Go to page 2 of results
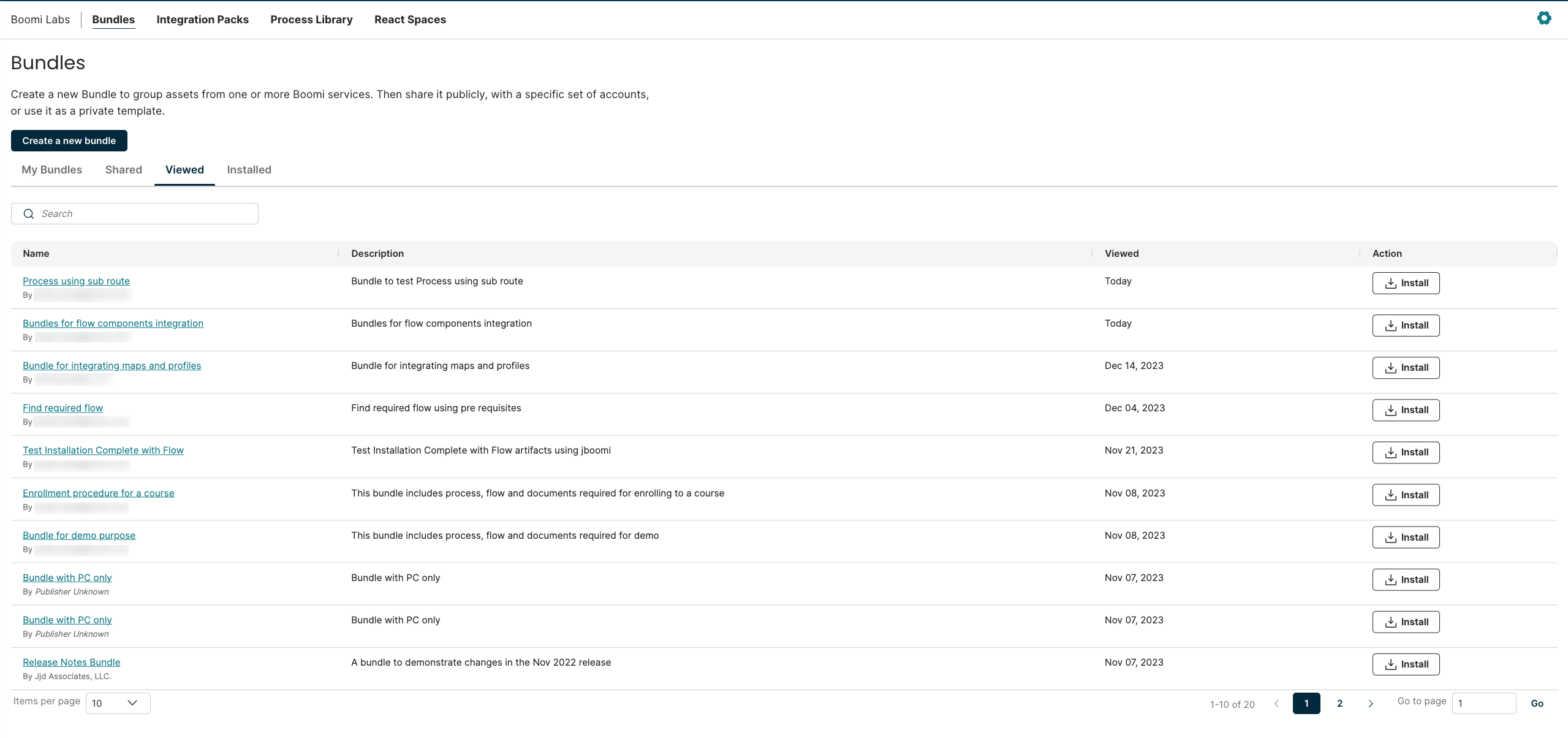 coord(1339,704)
